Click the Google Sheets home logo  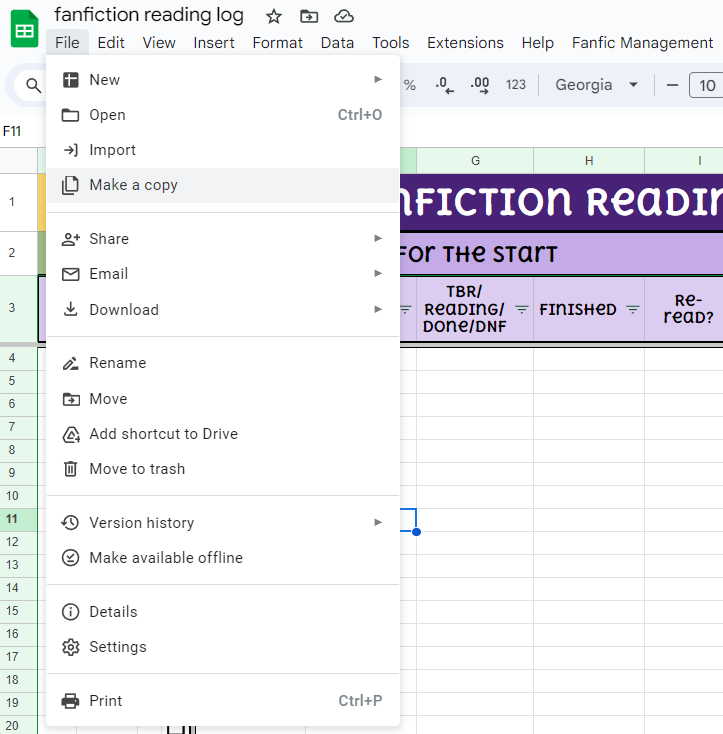click(x=24, y=29)
